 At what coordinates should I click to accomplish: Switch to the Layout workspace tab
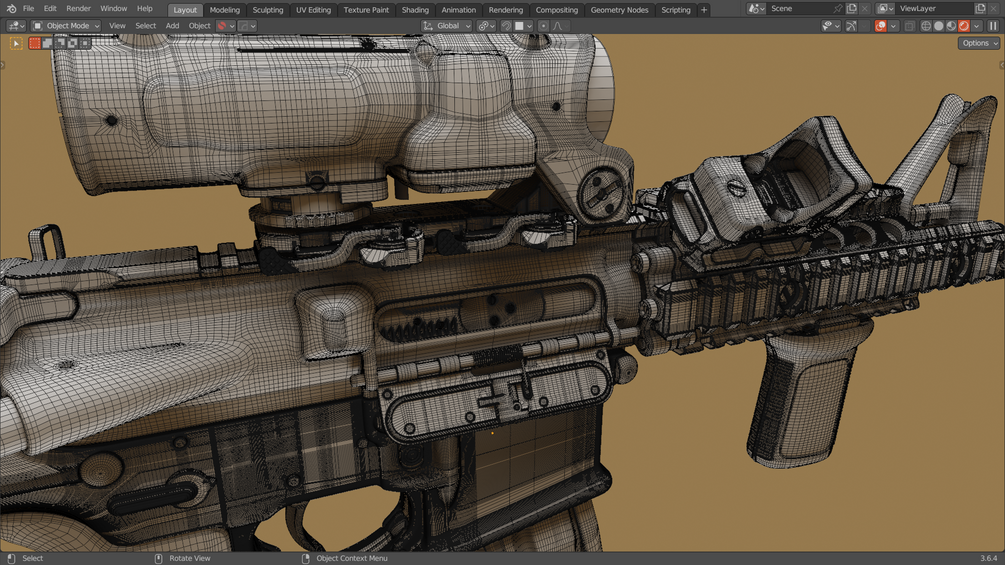185,10
